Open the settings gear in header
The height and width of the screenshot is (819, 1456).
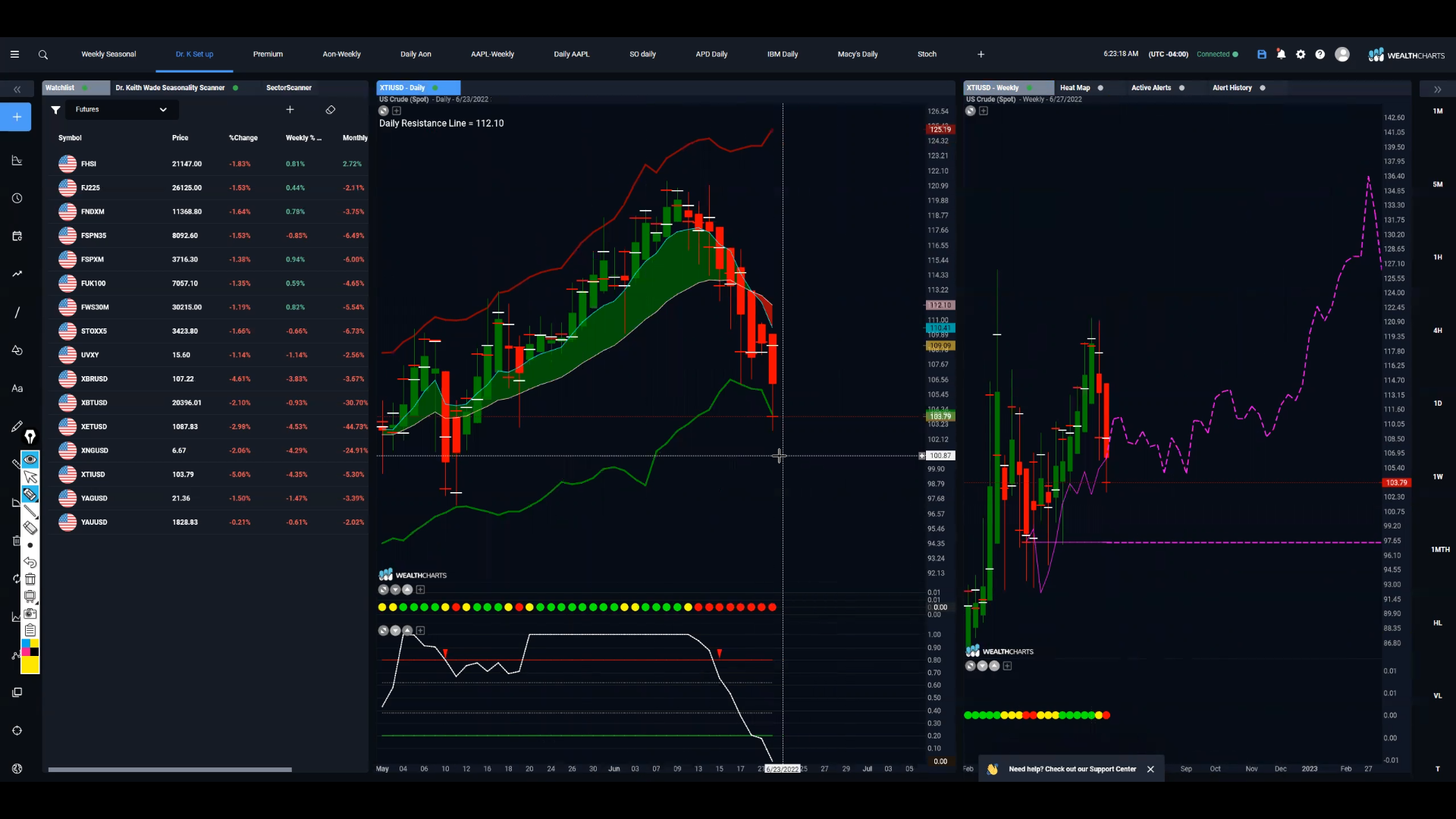click(1301, 55)
